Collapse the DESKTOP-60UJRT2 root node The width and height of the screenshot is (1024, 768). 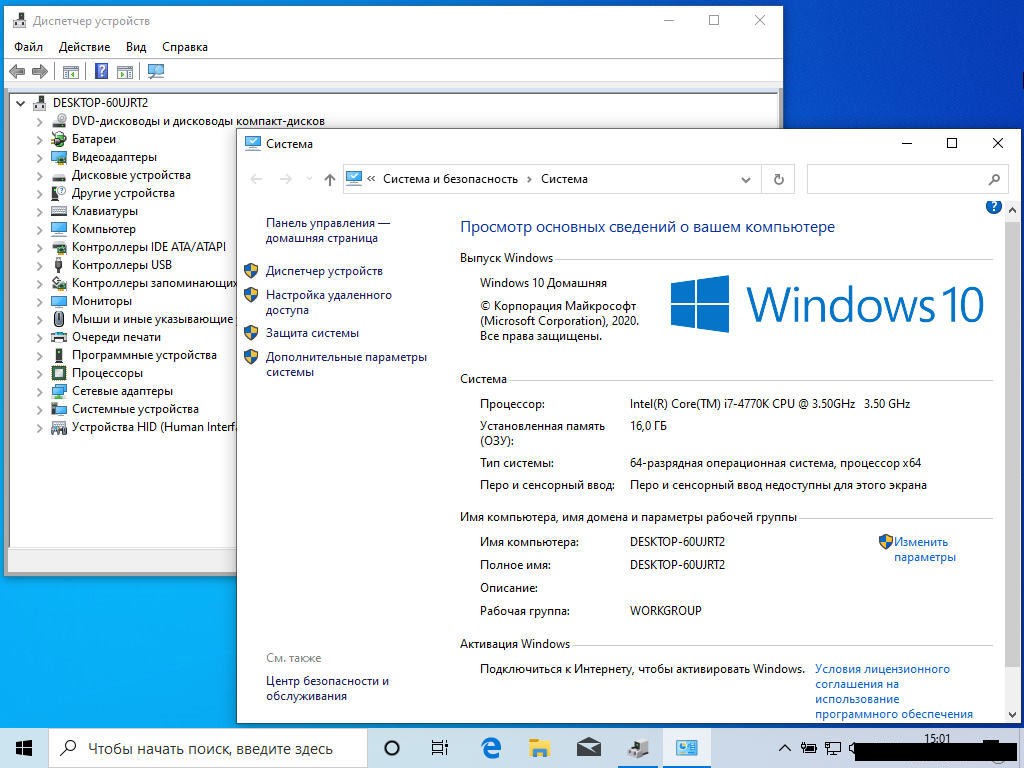21,103
